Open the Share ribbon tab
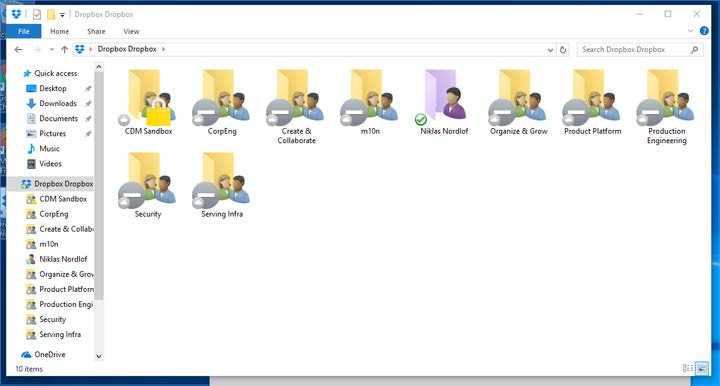This screenshot has width=720, height=386. [96, 31]
